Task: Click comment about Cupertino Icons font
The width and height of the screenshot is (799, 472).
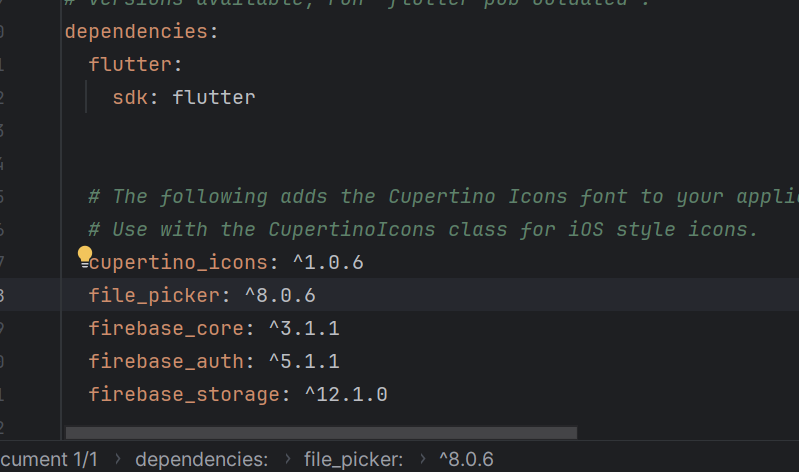Action: (443, 197)
